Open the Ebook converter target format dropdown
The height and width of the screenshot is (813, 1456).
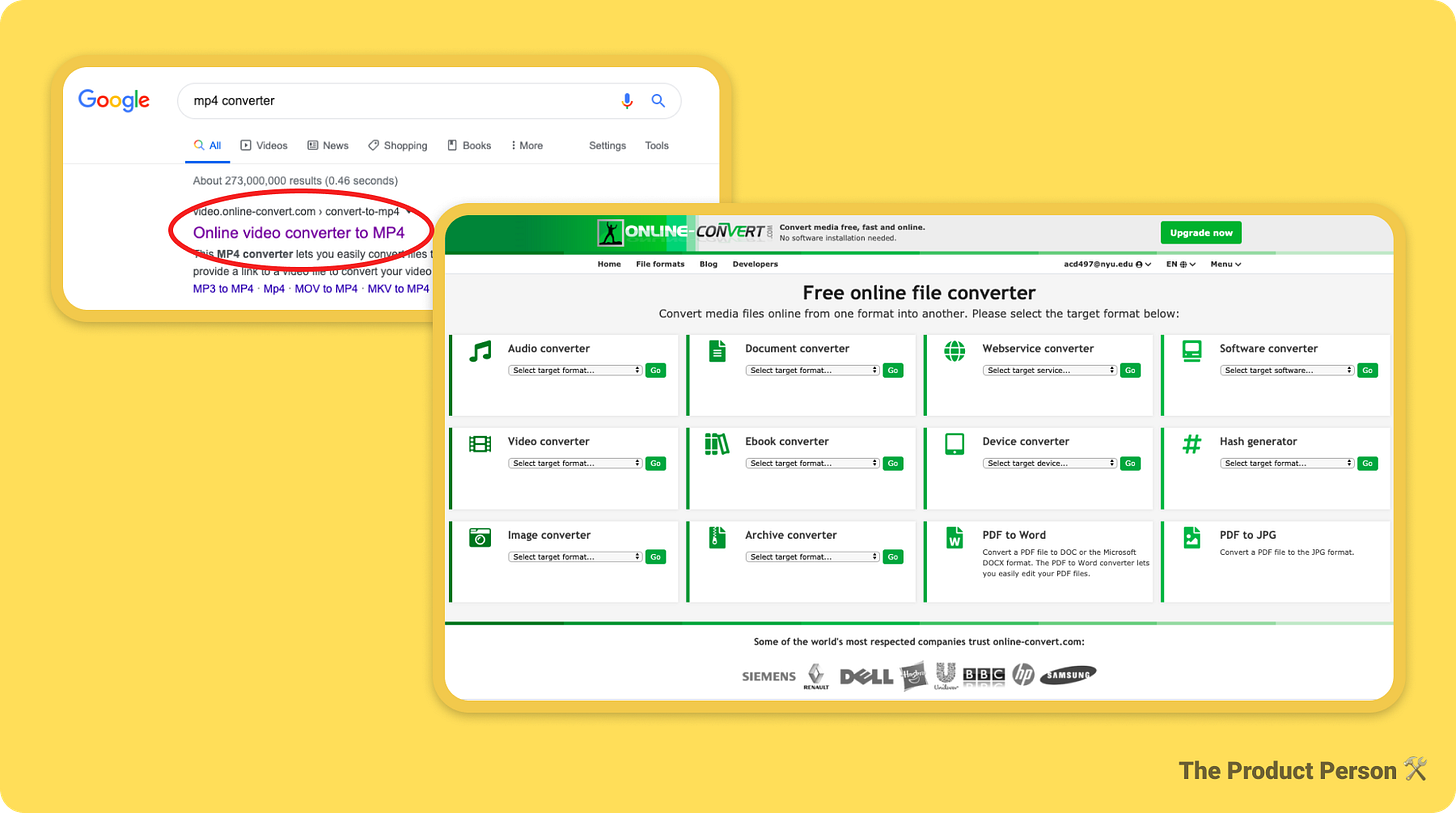click(x=812, y=463)
